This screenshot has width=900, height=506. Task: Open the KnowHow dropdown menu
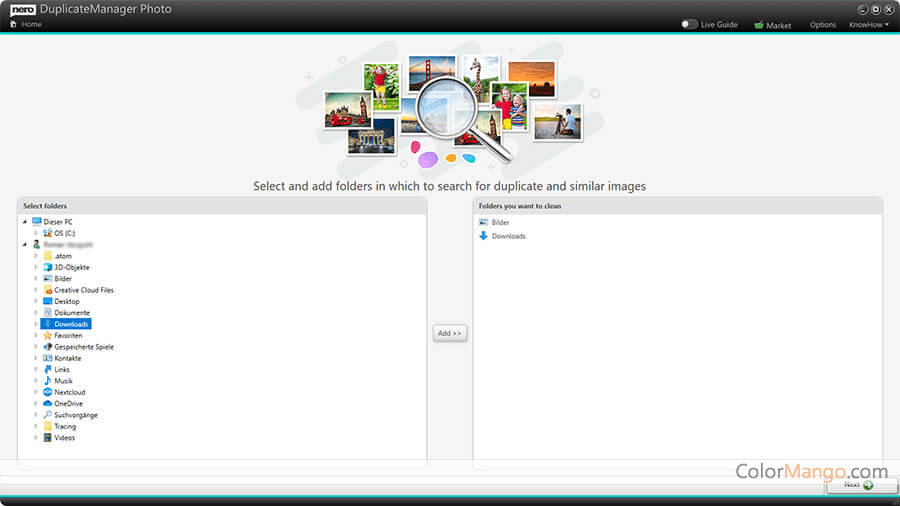(868, 25)
